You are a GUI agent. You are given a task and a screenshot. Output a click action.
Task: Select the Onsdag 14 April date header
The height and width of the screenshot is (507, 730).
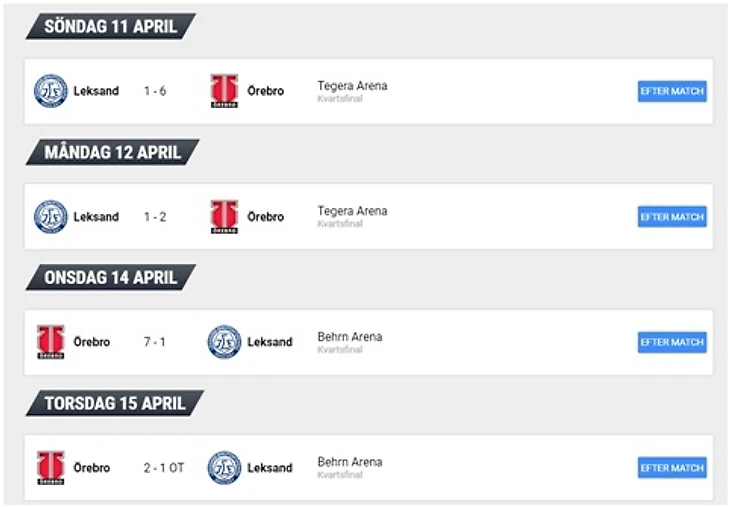tap(110, 278)
